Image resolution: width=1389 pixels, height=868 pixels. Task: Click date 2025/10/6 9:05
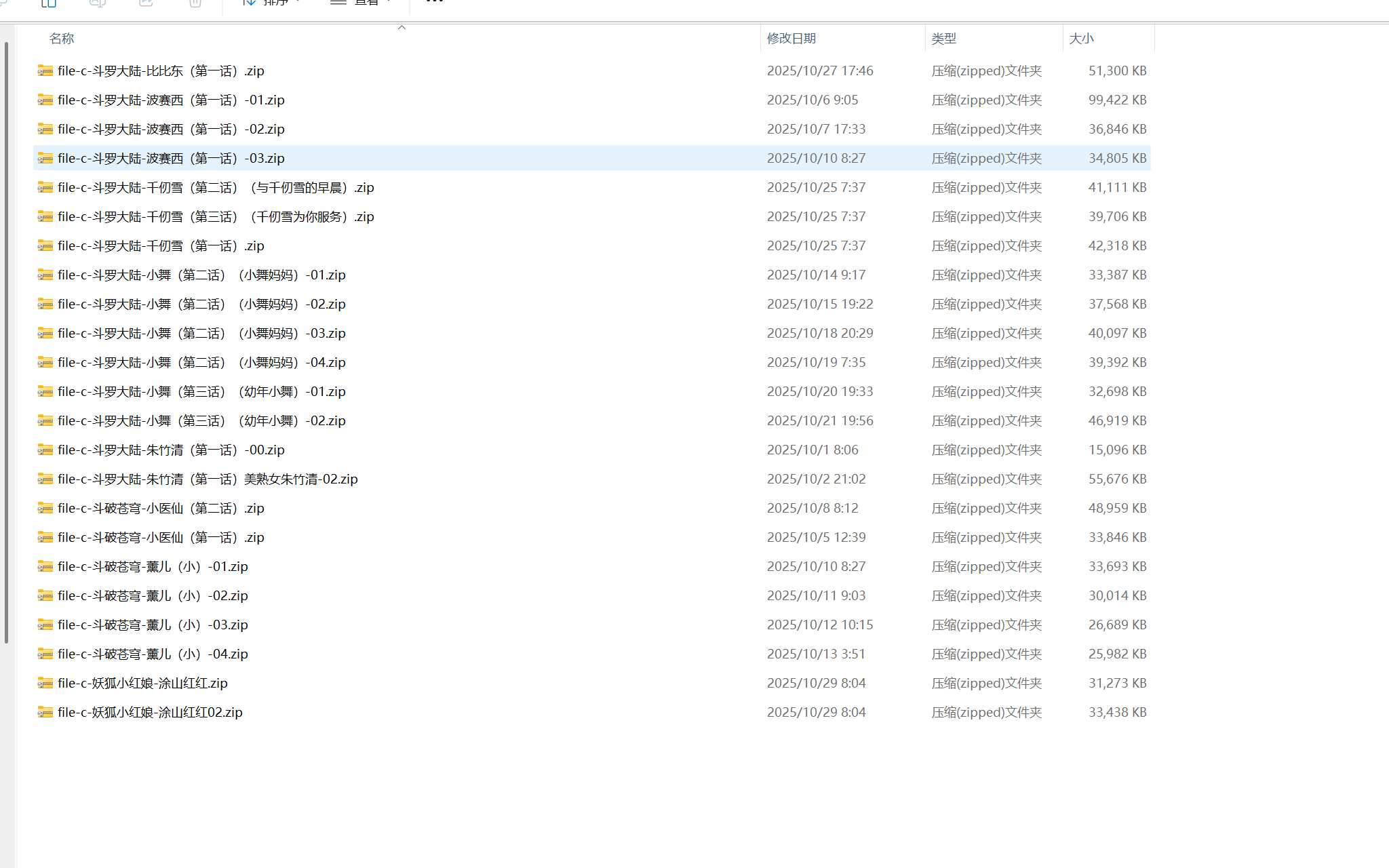[813, 100]
